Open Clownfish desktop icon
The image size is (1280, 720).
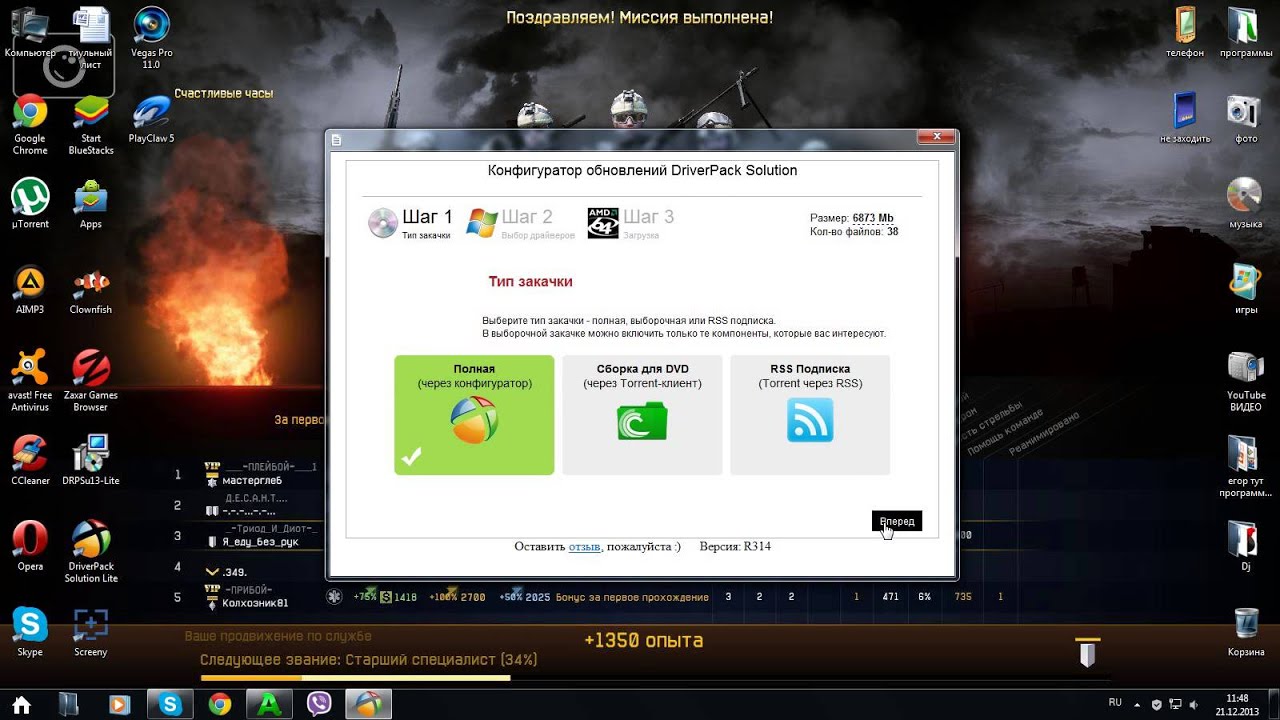click(91, 290)
